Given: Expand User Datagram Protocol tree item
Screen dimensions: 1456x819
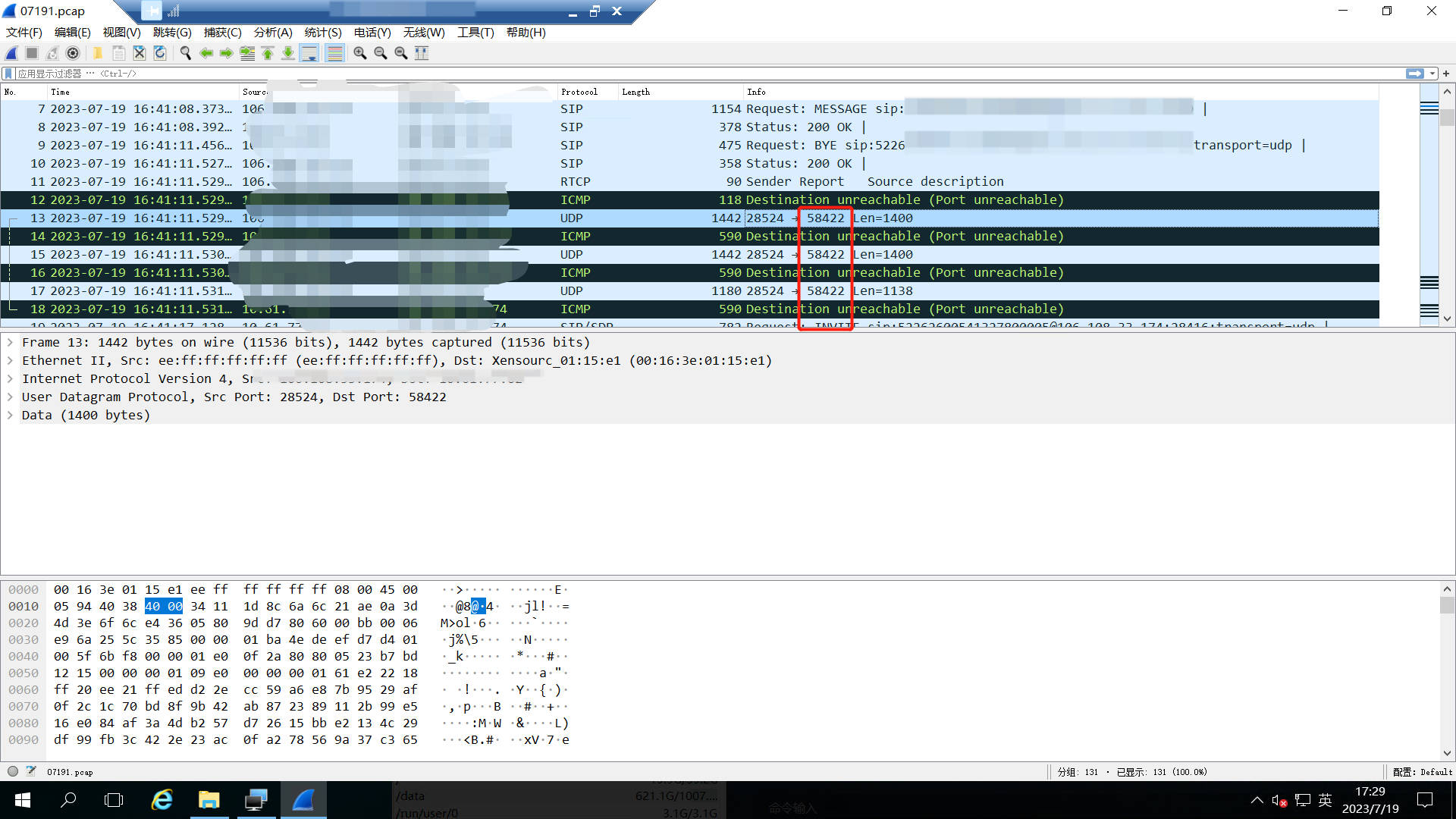Looking at the screenshot, I should 10,397.
